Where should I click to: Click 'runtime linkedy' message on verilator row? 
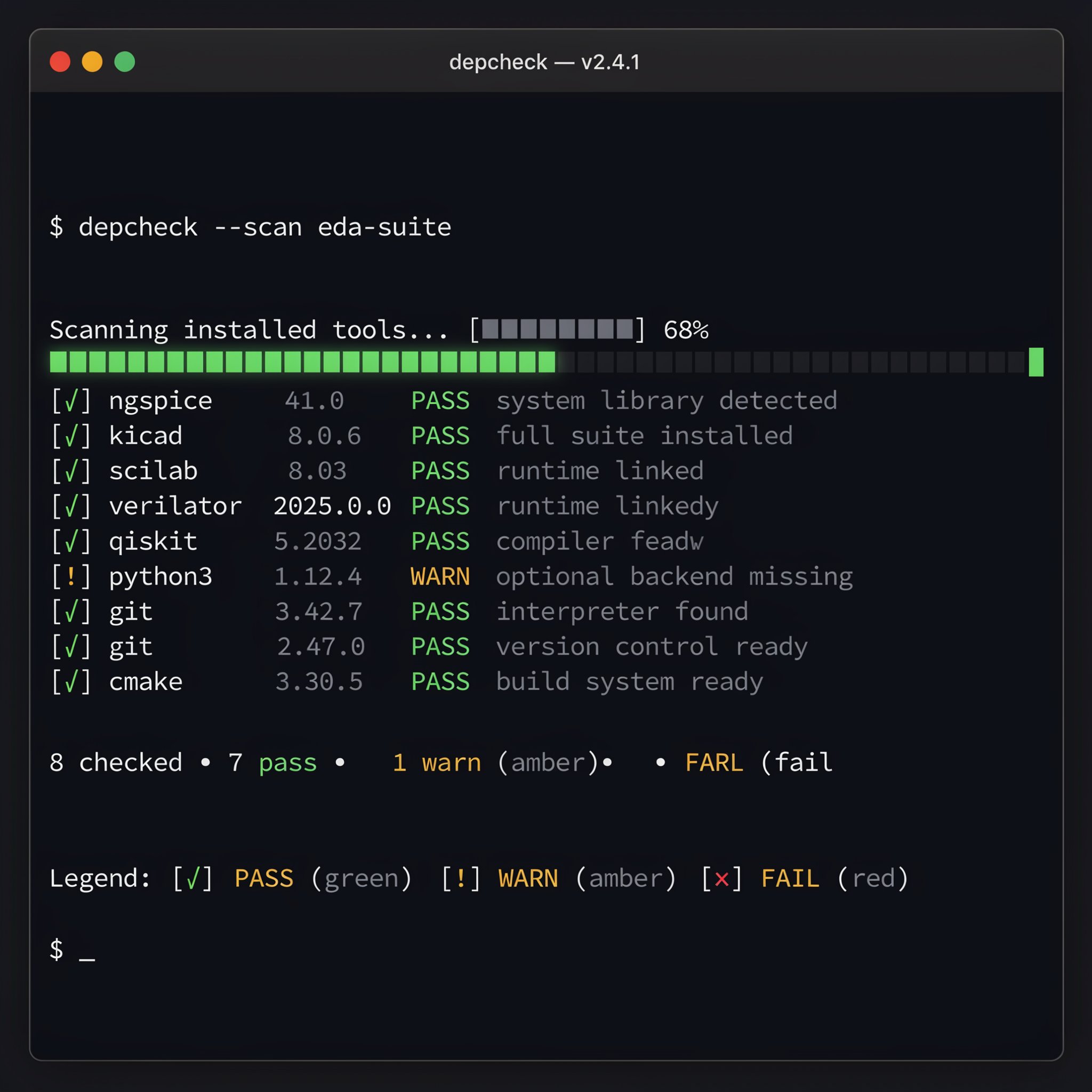tap(608, 507)
